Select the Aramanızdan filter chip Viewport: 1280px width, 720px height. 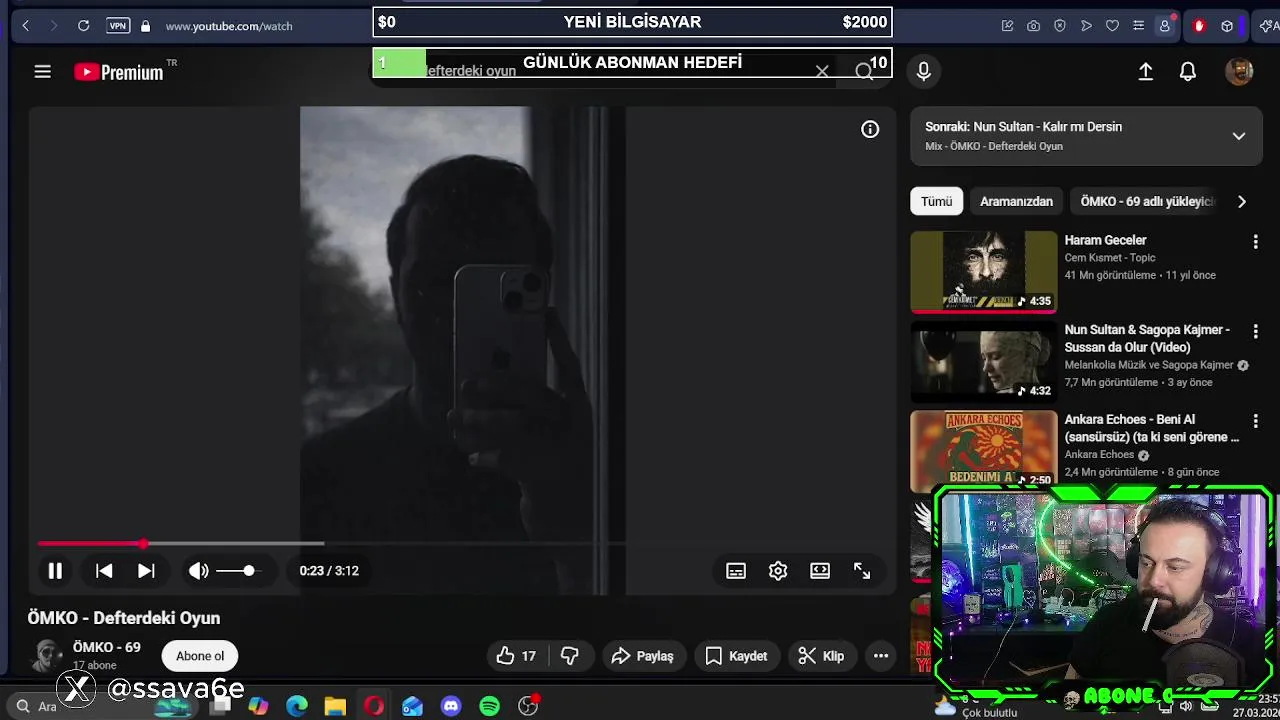click(x=1016, y=201)
